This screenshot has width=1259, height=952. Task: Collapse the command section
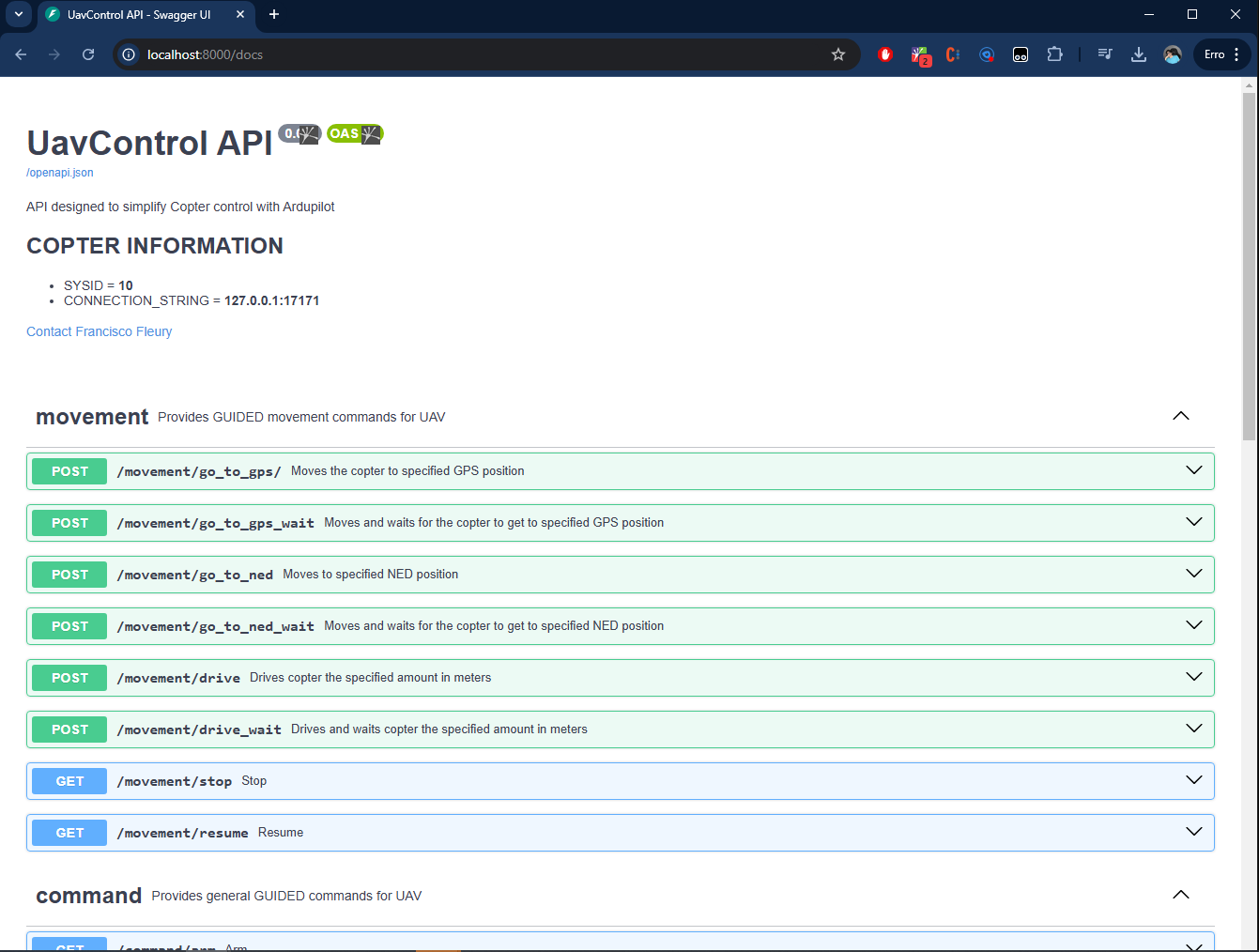tap(1181, 895)
